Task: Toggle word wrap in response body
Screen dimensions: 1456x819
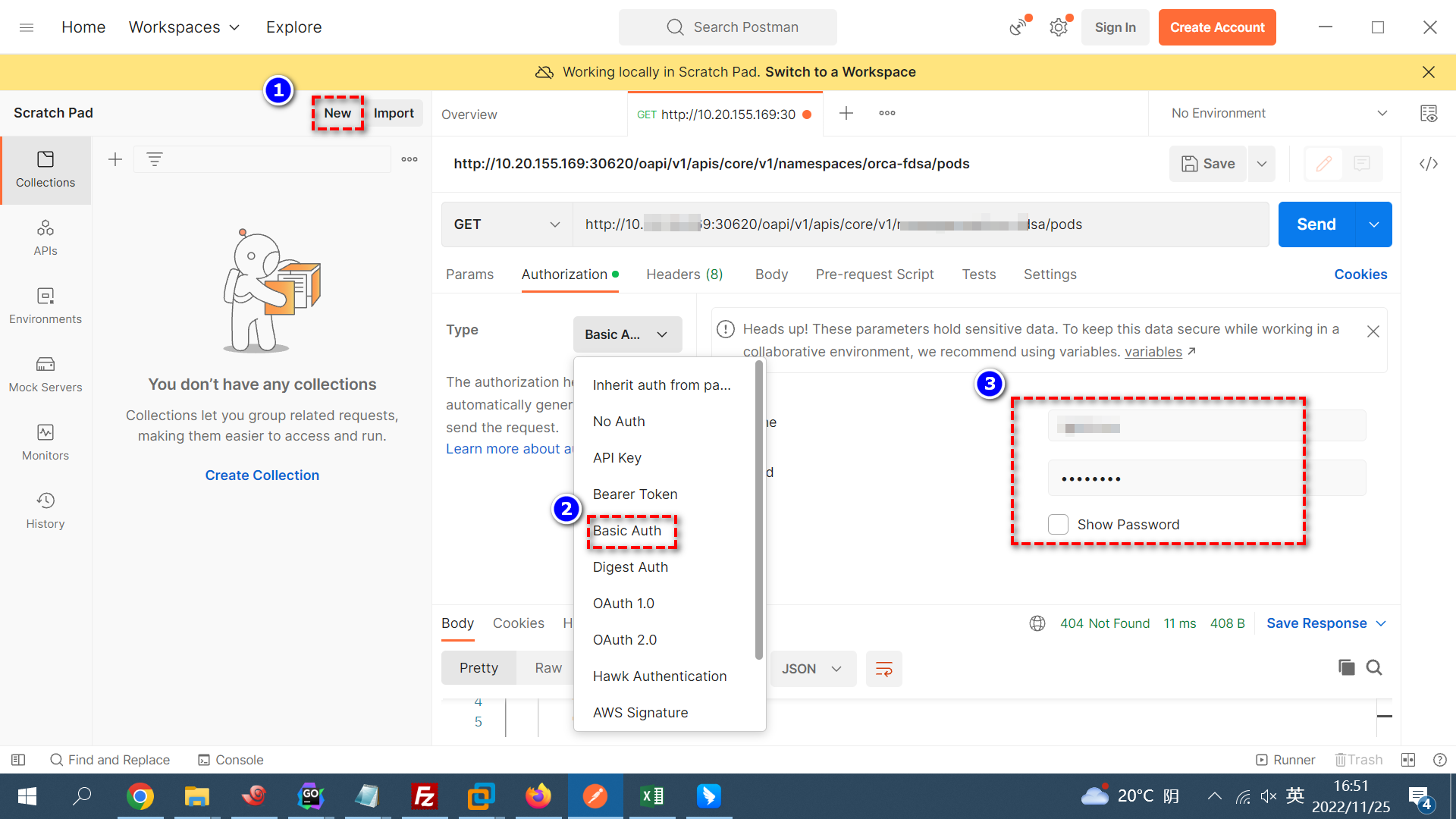Action: [883, 669]
